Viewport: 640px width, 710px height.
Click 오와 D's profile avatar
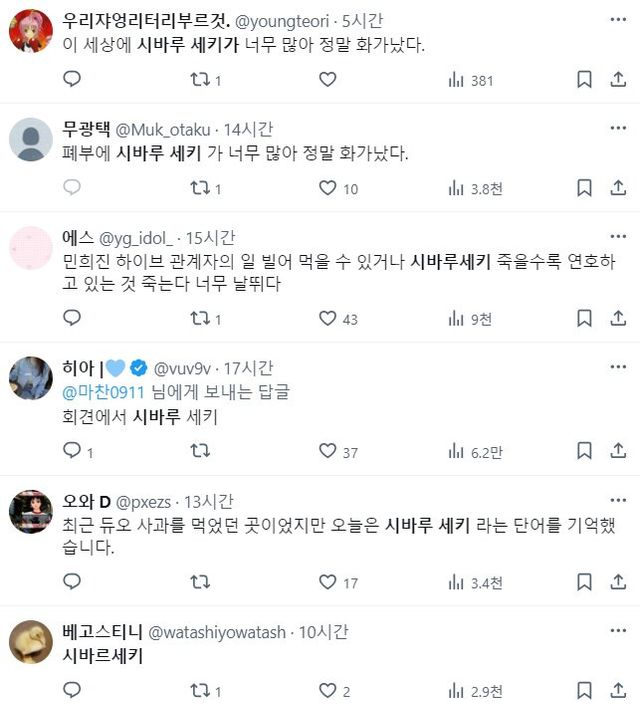click(30, 512)
